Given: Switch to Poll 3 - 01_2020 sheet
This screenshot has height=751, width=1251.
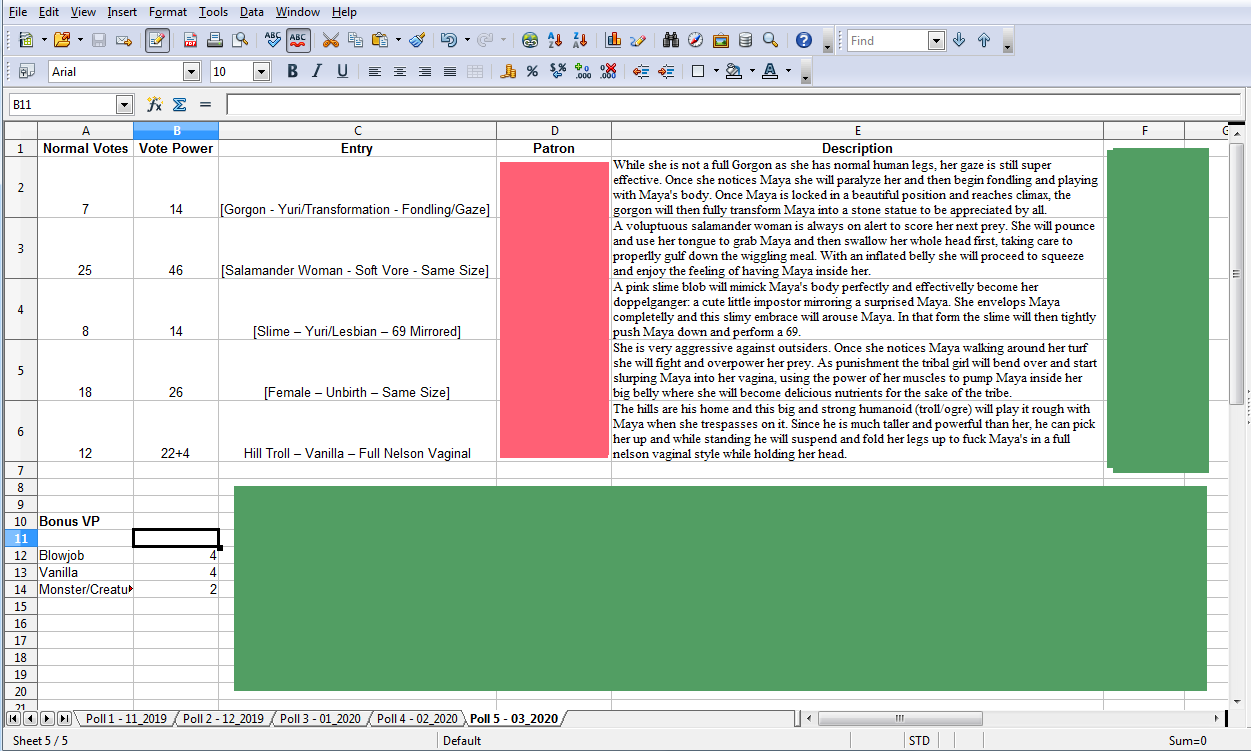Looking at the screenshot, I should [x=320, y=719].
